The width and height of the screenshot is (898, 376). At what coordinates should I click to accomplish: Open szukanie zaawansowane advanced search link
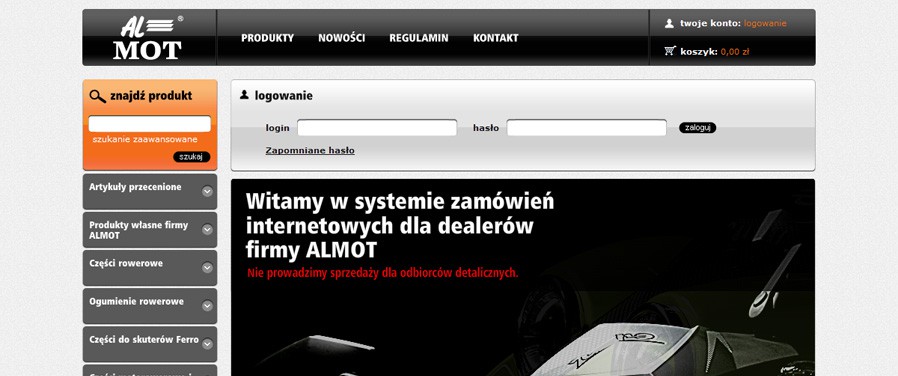pyautogui.click(x=145, y=139)
